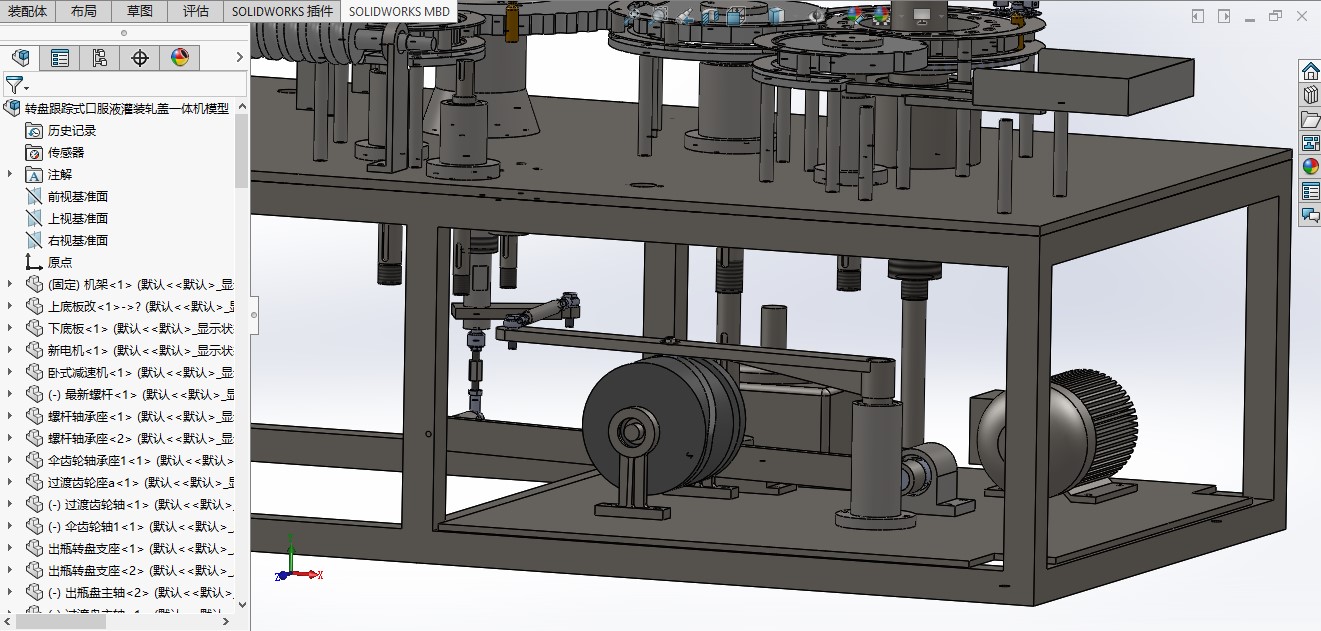Expand the (固定) 机架<1> component node
The image size is (1321, 631).
coord(10,284)
